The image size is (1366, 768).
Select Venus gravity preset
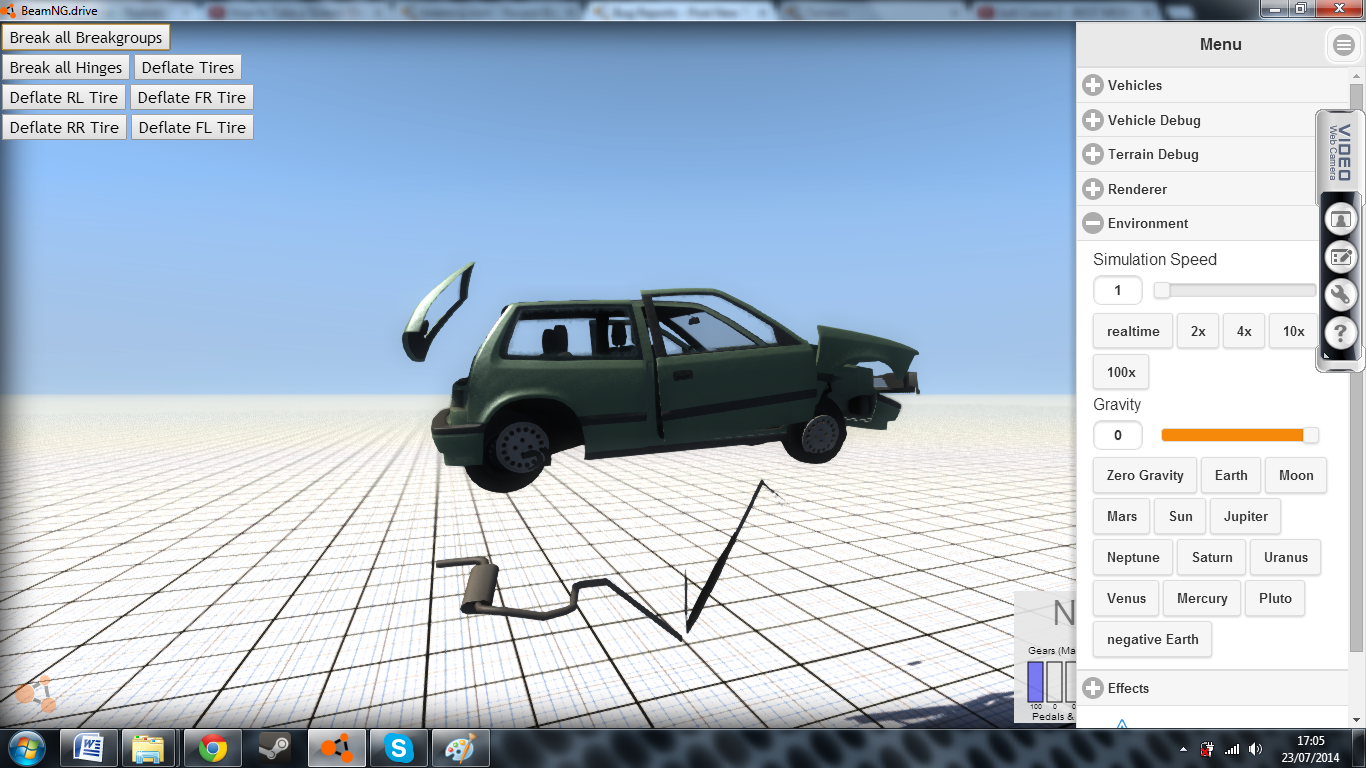pos(1126,598)
